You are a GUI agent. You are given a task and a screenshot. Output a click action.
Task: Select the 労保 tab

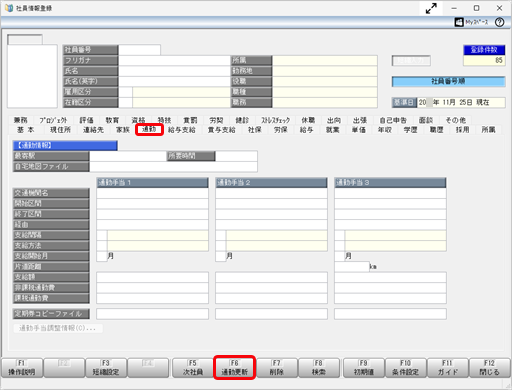pos(281,130)
